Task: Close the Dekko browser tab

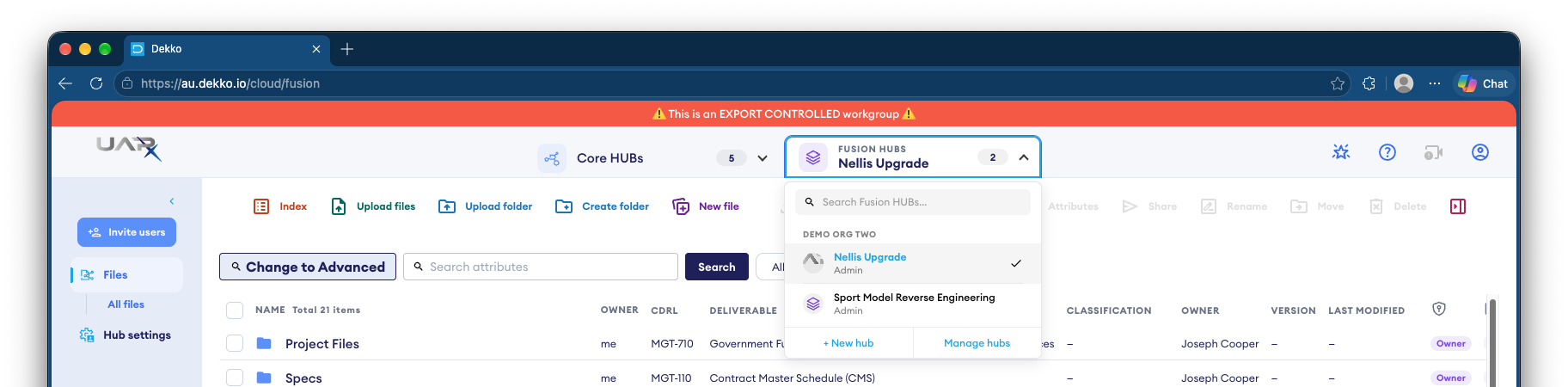Action: (316, 49)
